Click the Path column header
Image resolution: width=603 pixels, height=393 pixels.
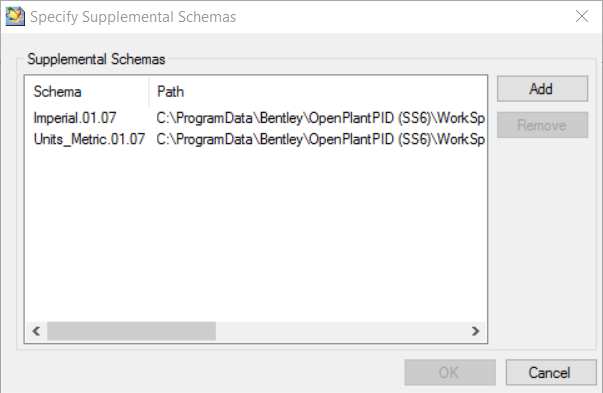[x=318, y=92]
